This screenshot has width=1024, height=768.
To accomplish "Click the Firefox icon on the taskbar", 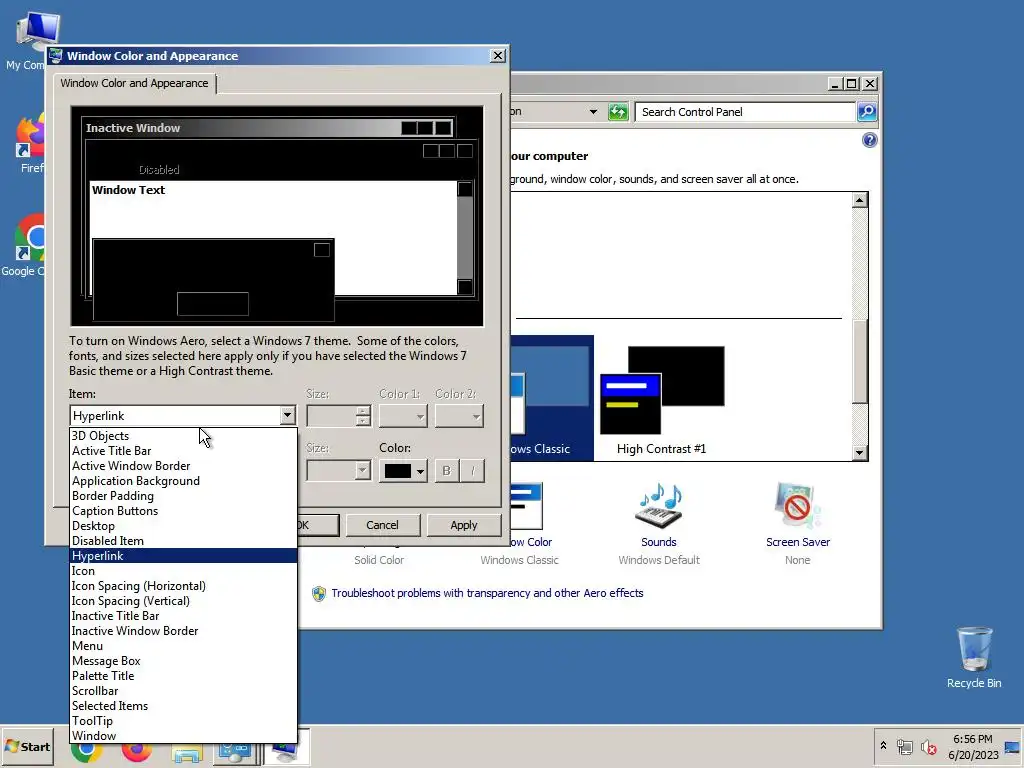I will click(x=136, y=751).
